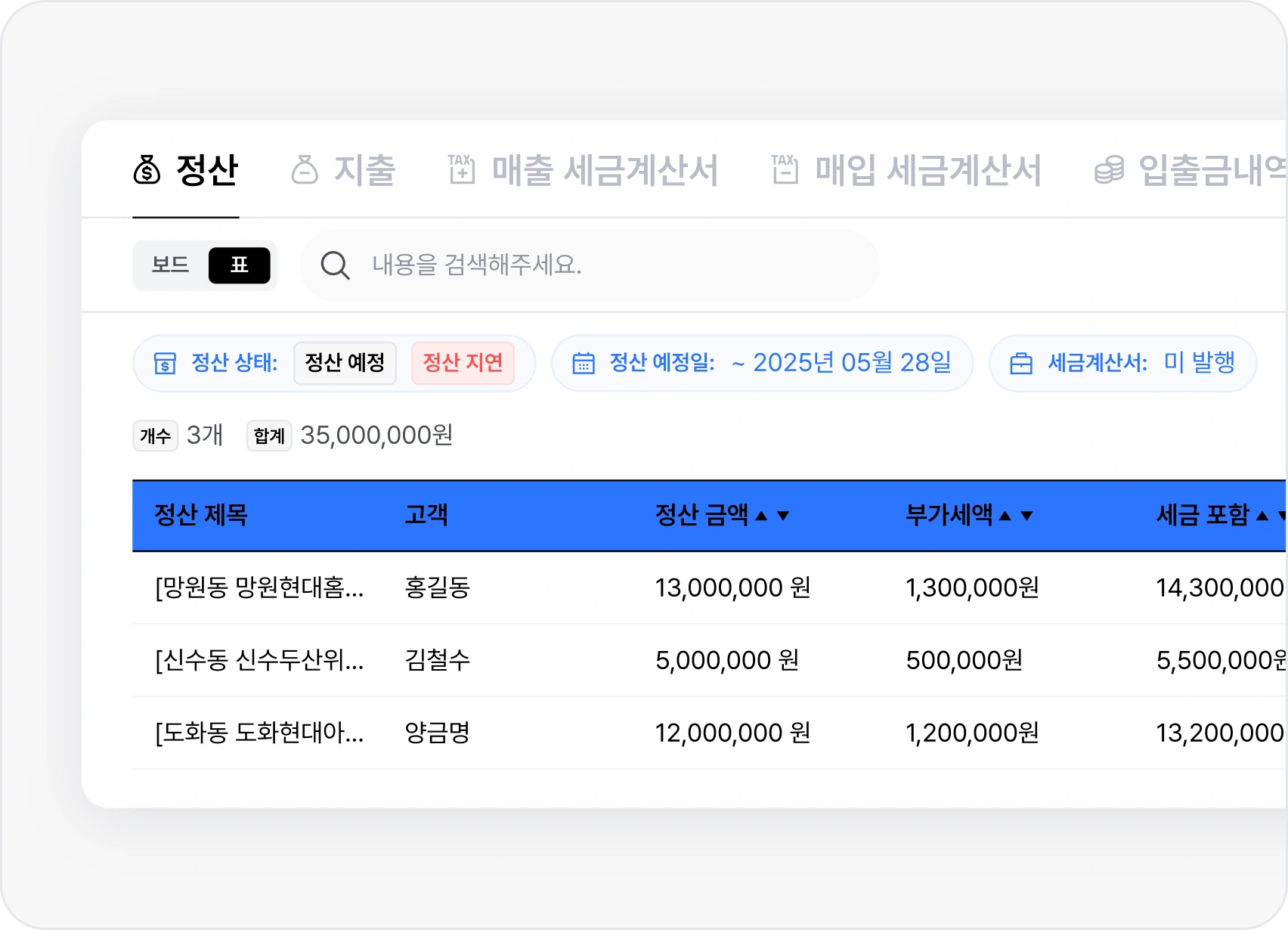The width and height of the screenshot is (1288, 930).
Task: Select the 표 table view toggle
Action: 239,265
